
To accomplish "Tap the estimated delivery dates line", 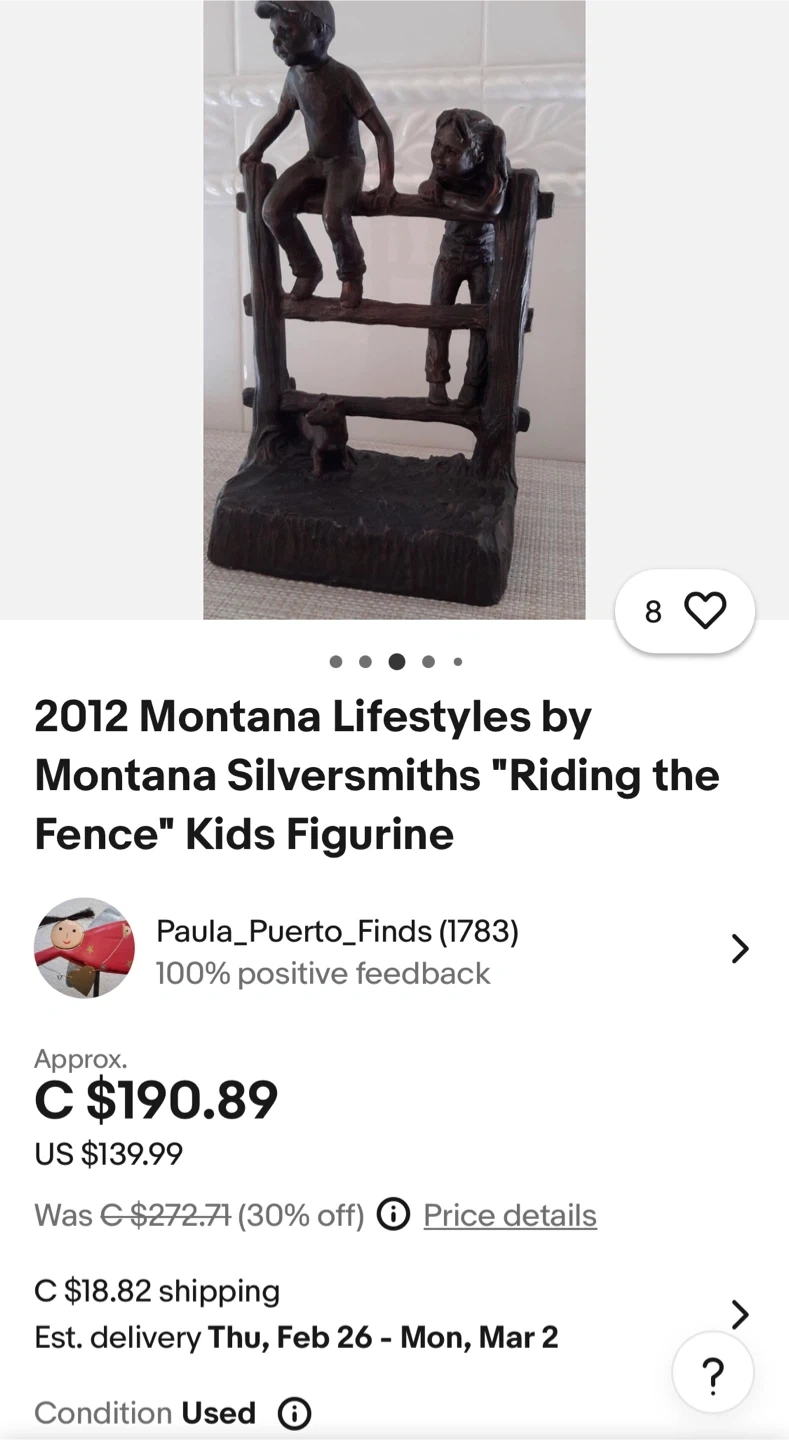I will coord(296,1337).
